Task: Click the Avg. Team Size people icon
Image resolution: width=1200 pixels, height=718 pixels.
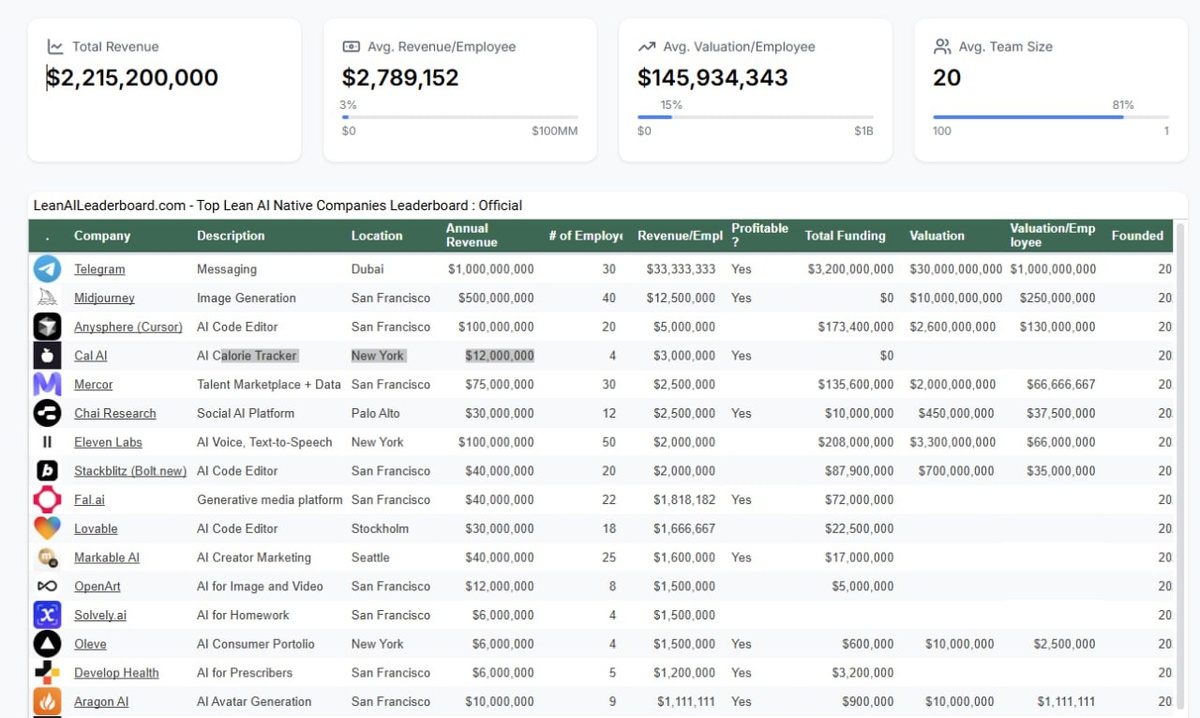Action: 942,47
